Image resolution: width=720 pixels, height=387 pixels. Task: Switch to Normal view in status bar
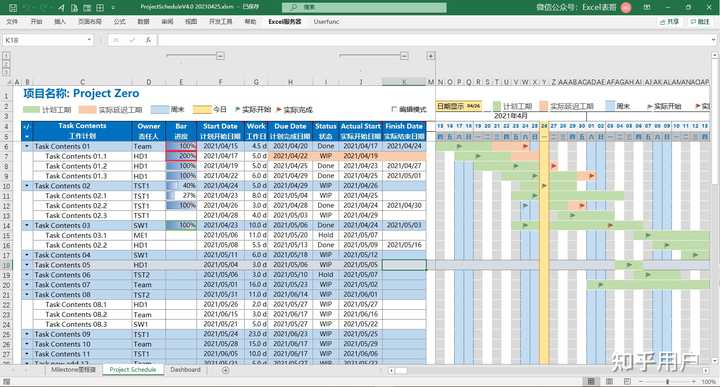click(x=591, y=381)
